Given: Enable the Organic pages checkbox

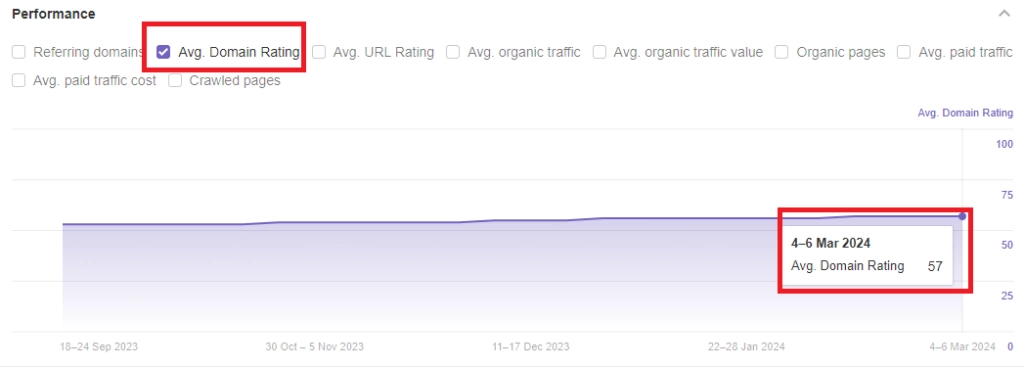Looking at the screenshot, I should pyautogui.click(x=782, y=52).
